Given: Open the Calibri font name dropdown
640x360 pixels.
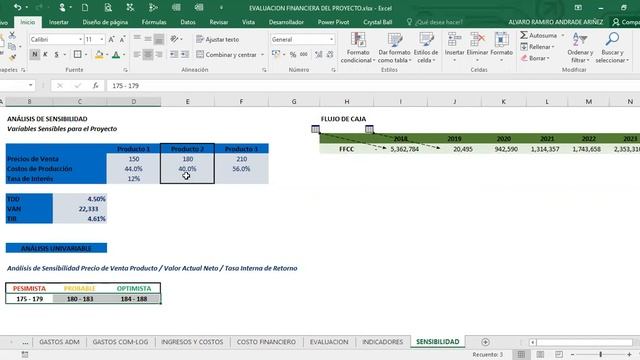Looking at the screenshot, I should [x=80, y=39].
